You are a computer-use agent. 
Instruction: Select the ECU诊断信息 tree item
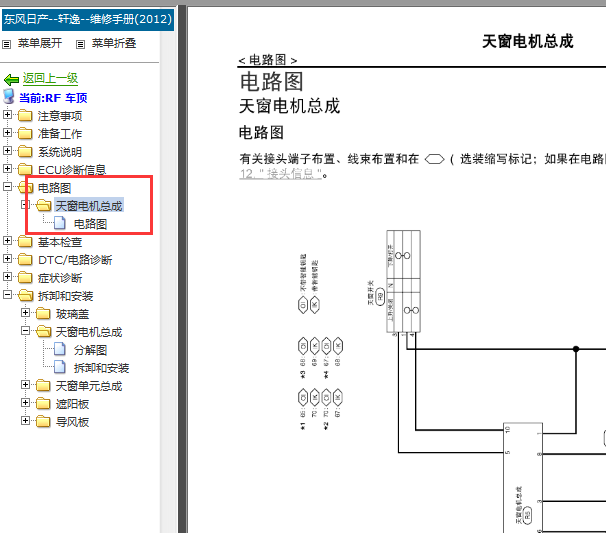pyautogui.click(x=72, y=170)
